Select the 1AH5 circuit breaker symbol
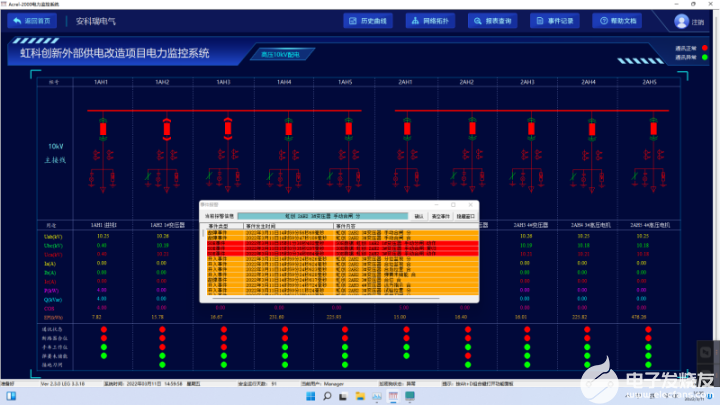 click(349, 129)
